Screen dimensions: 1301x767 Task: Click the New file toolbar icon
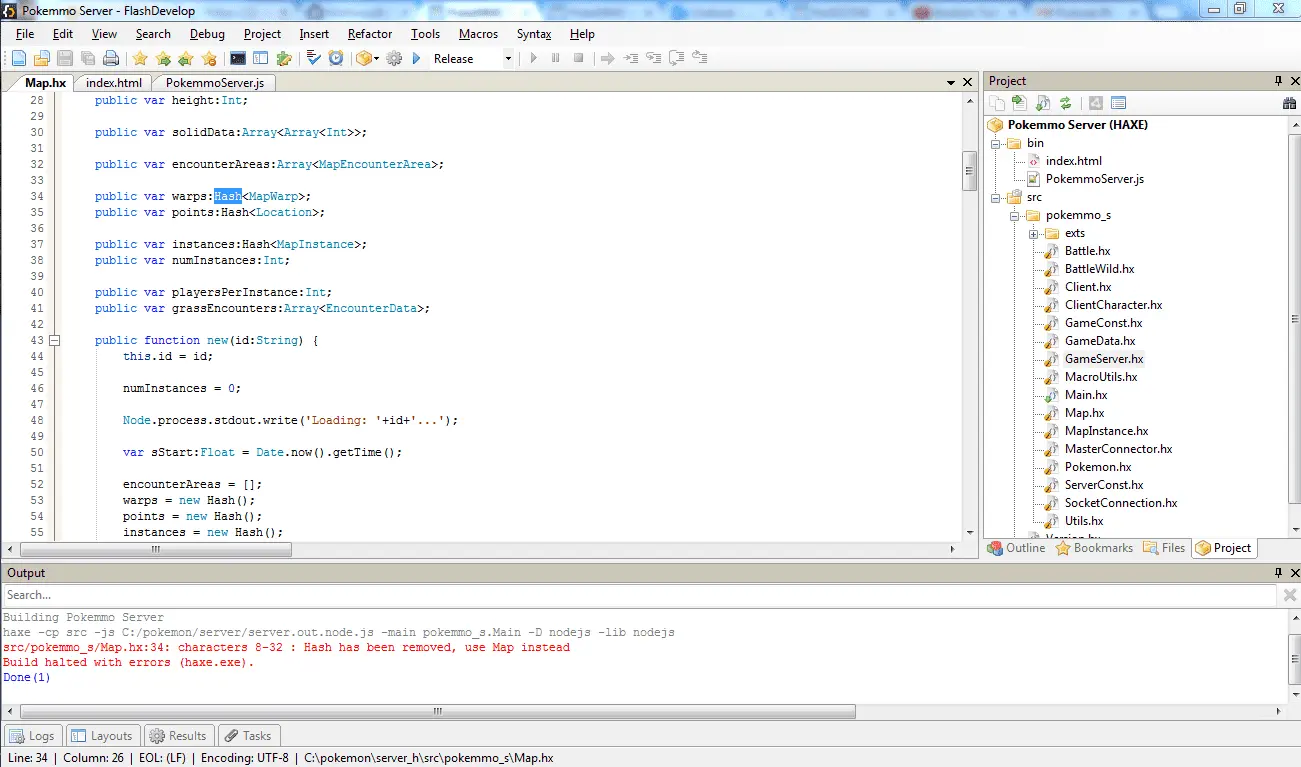click(x=19, y=59)
